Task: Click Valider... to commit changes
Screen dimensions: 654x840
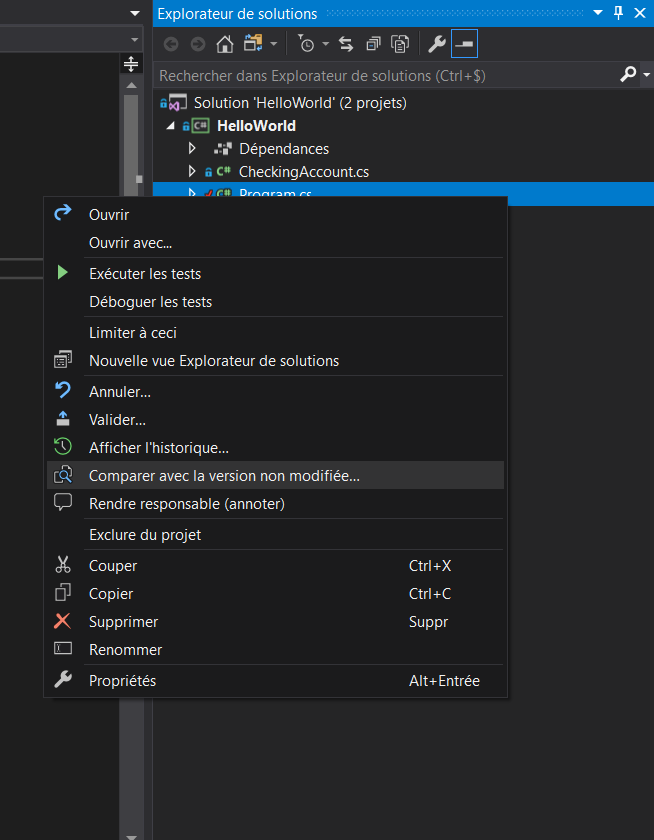Action: pyautogui.click(x=275, y=420)
